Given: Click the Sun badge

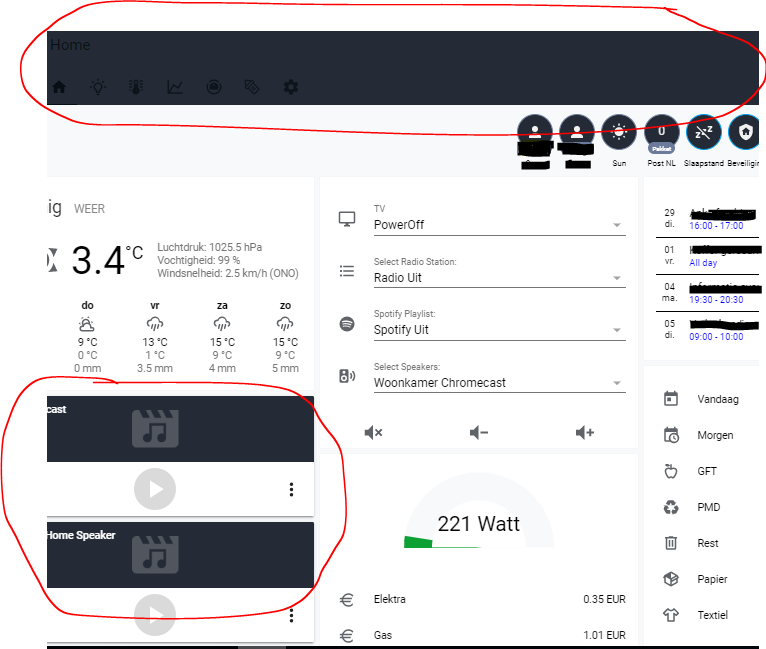Looking at the screenshot, I should [x=619, y=132].
